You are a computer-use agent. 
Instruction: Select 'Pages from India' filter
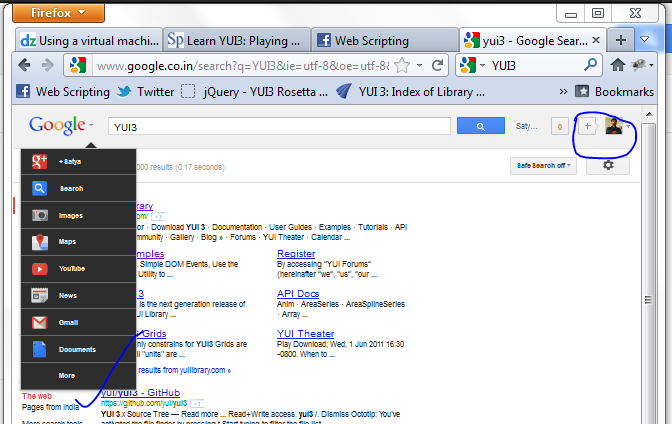(x=51, y=407)
